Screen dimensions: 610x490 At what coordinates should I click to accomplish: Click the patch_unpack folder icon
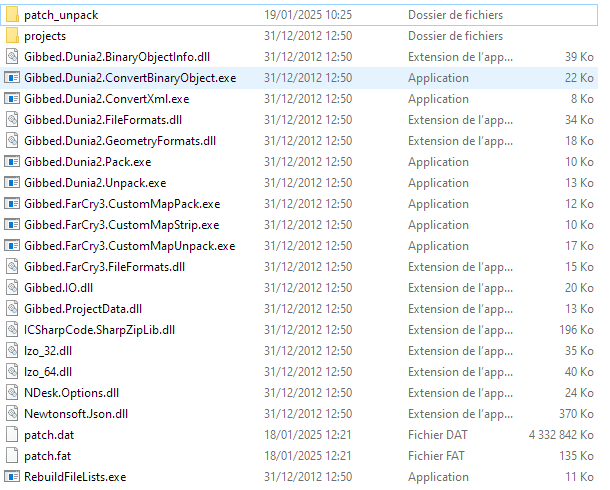(12, 15)
